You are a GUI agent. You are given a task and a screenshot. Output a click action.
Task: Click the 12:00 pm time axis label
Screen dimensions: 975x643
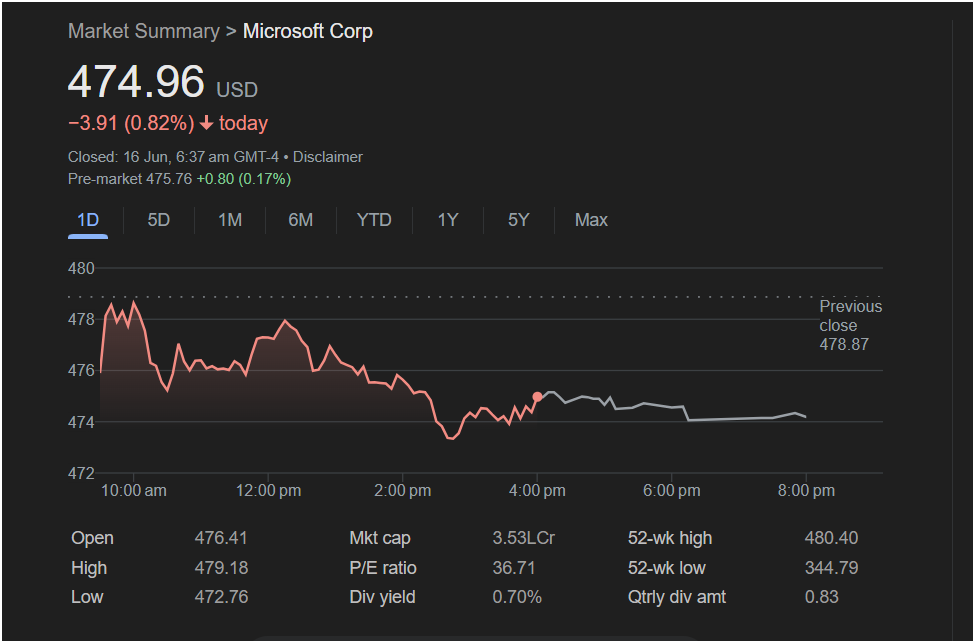point(269,491)
